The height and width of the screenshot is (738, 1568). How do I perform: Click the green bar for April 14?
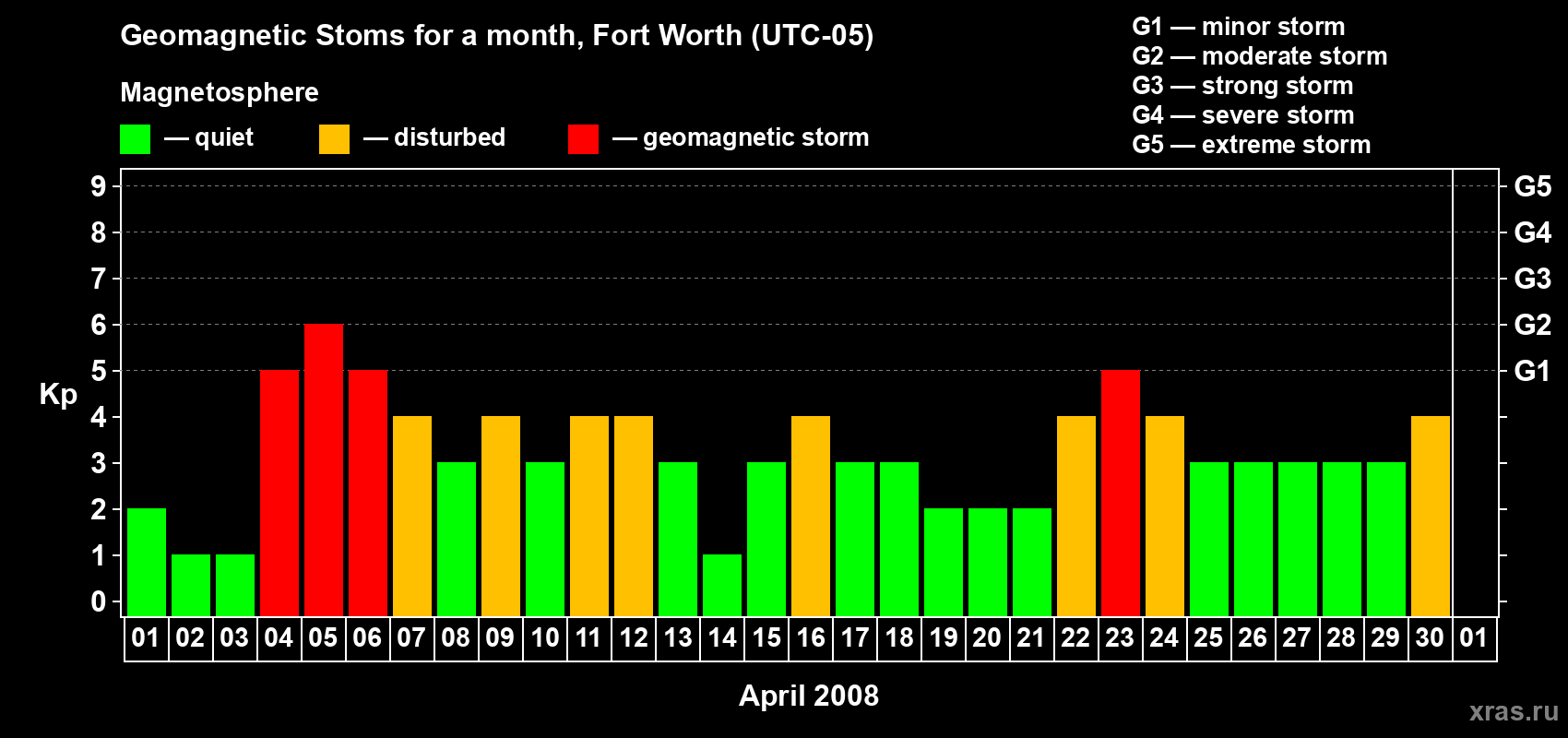pyautogui.click(x=722, y=585)
